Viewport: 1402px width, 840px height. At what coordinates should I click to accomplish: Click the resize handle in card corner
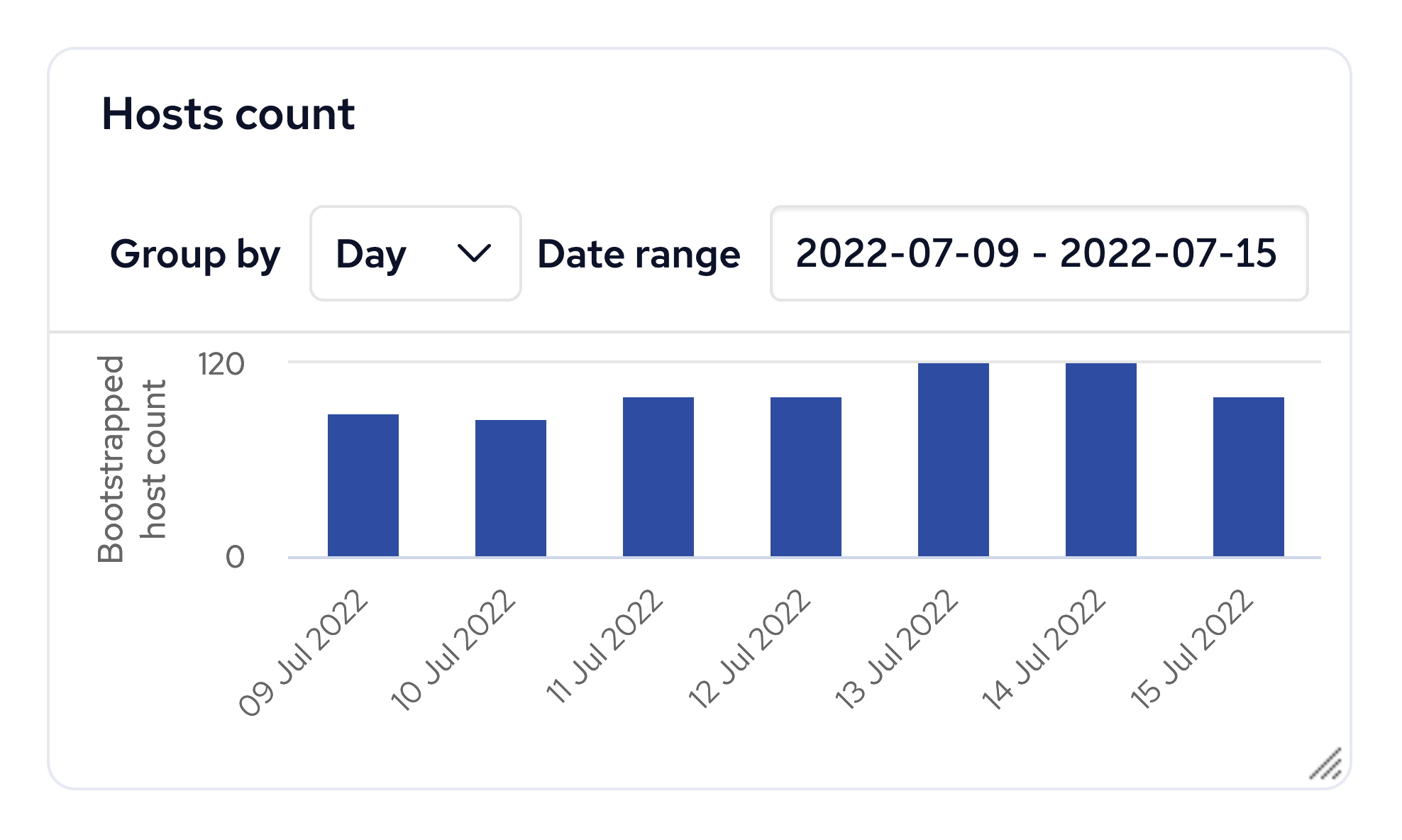[x=1325, y=764]
